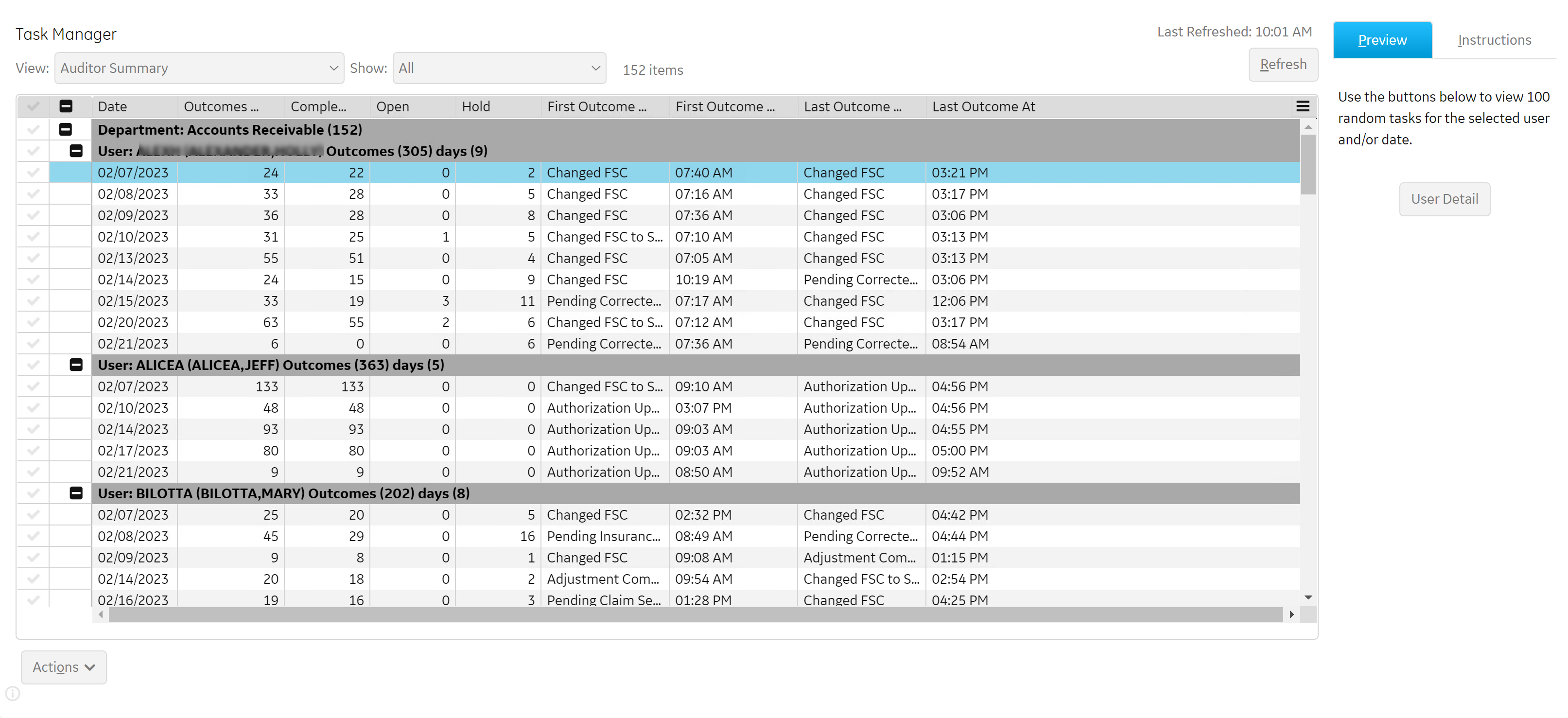Click the Last Refreshed: 10:01 AM text
1568x718 pixels.
[x=1235, y=32]
